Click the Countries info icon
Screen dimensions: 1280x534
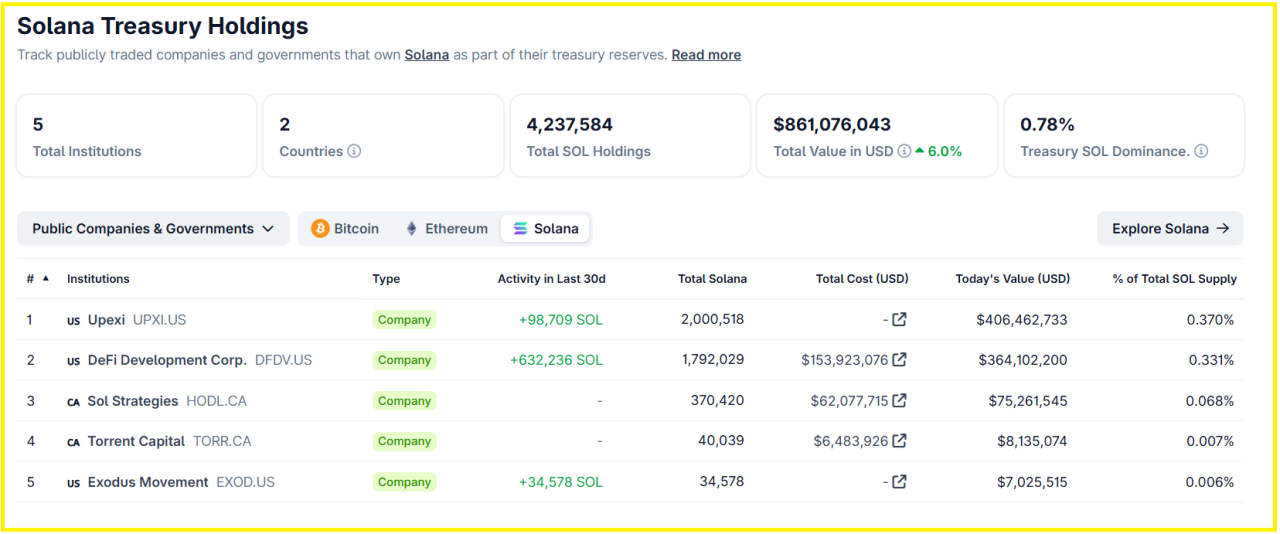click(x=354, y=152)
